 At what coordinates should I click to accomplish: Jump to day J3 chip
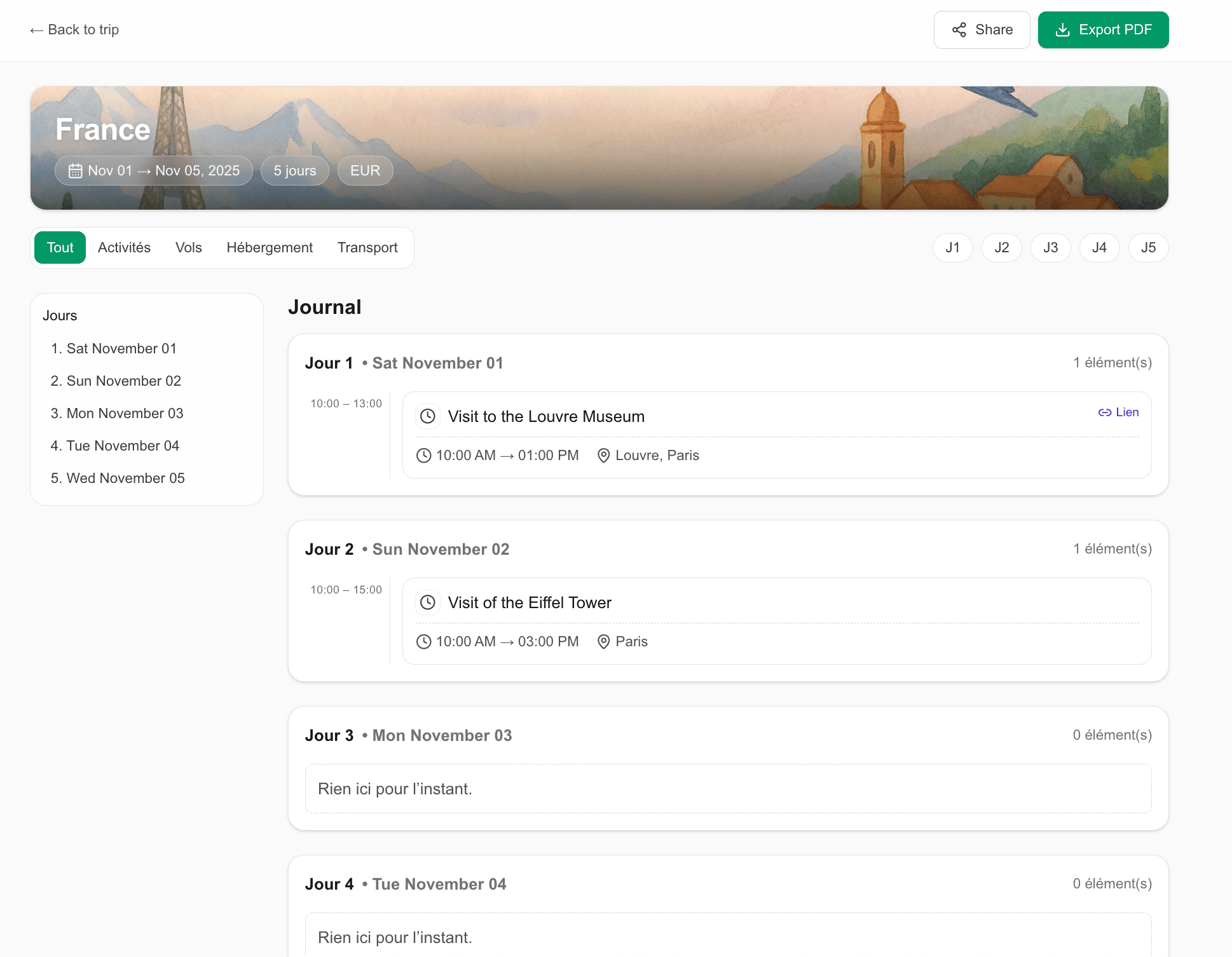coord(1050,248)
